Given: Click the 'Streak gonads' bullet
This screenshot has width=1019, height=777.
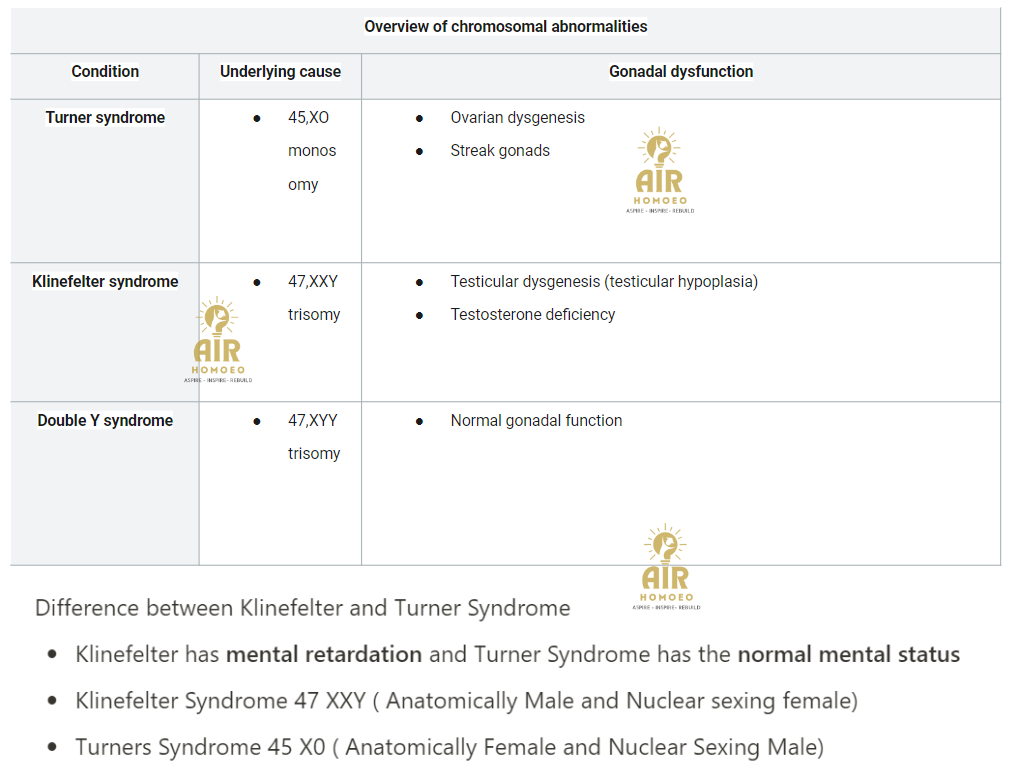Looking at the screenshot, I should 500,151.
